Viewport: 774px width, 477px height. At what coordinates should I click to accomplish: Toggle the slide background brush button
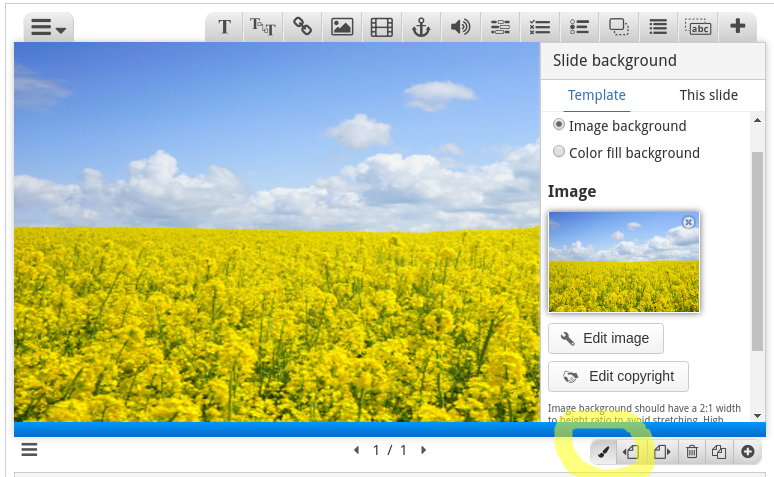click(604, 452)
